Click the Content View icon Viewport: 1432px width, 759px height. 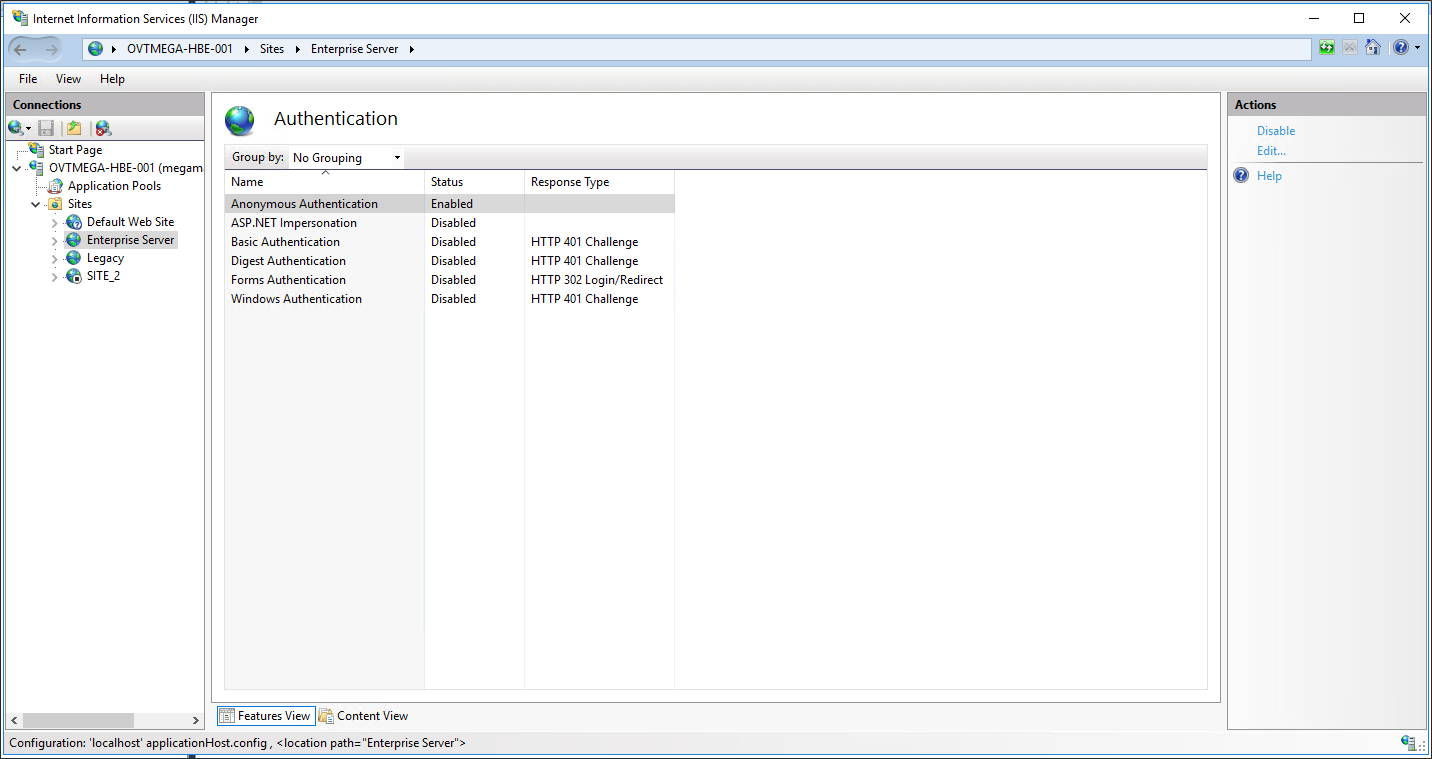[326, 716]
